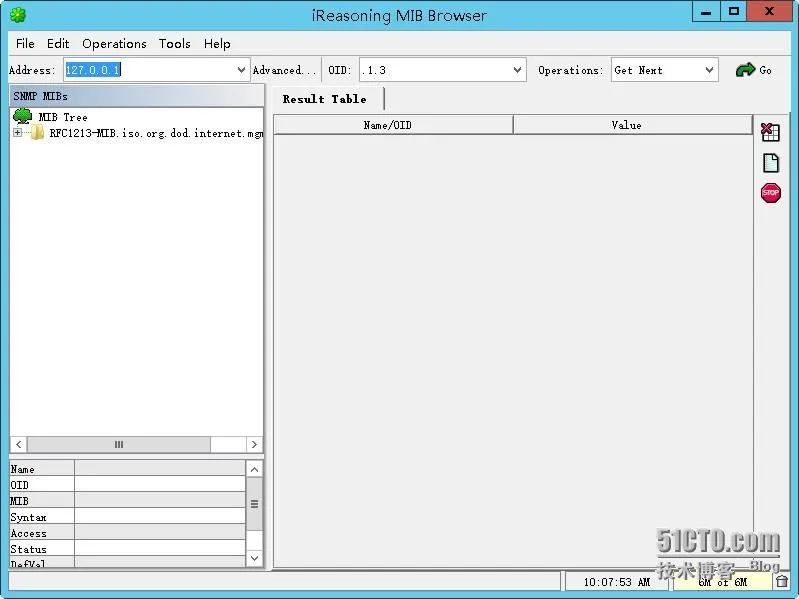Click the trash can icon in status bar
Viewport: 799px width, 599px height.
(x=782, y=581)
